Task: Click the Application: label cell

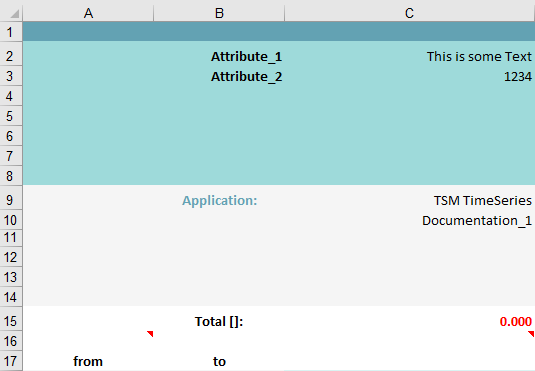Action: click(x=219, y=200)
